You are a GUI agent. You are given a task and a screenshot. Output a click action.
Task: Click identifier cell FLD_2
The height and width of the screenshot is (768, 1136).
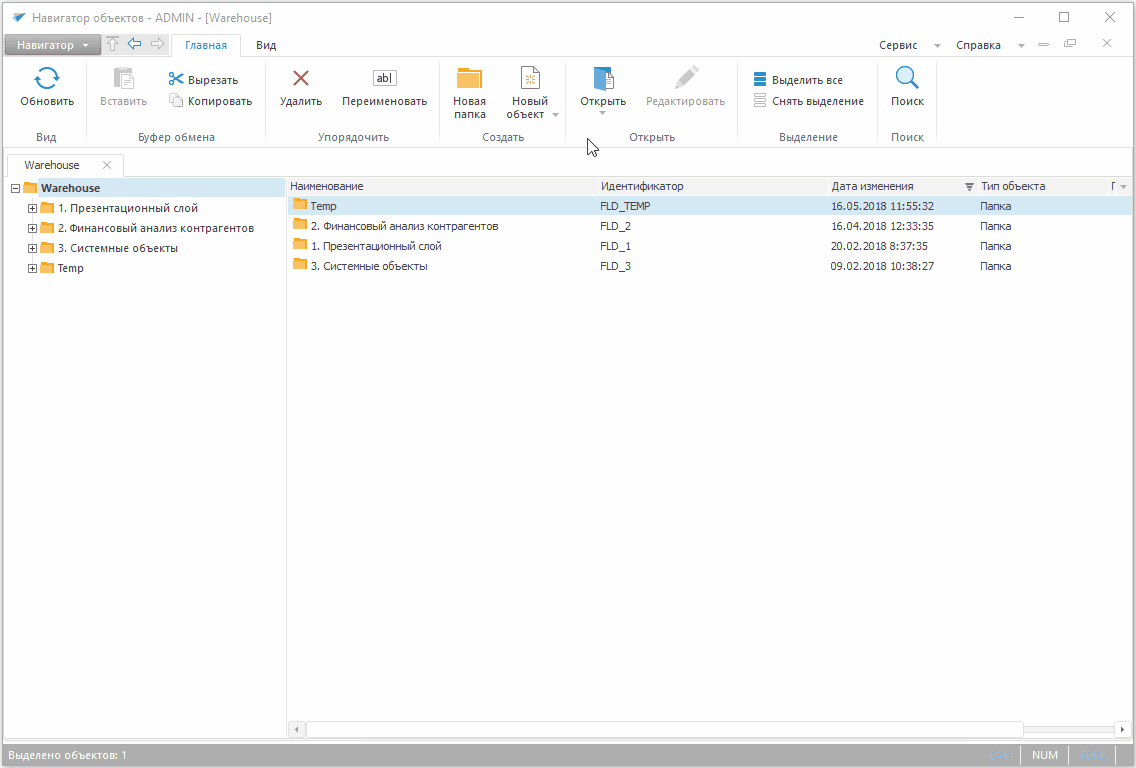(x=615, y=226)
